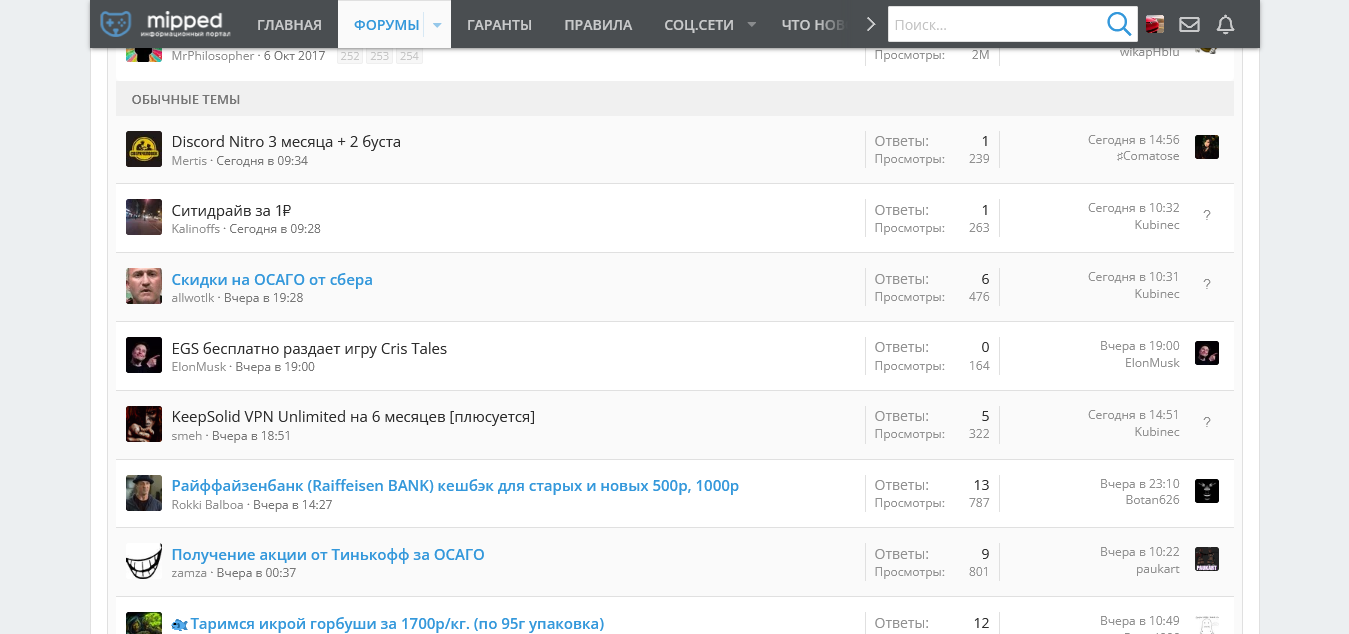The width and height of the screenshot is (1349, 634).
Task: Open Kalinoffs avatar beside Ситидрайв thread
Action: 144,217
